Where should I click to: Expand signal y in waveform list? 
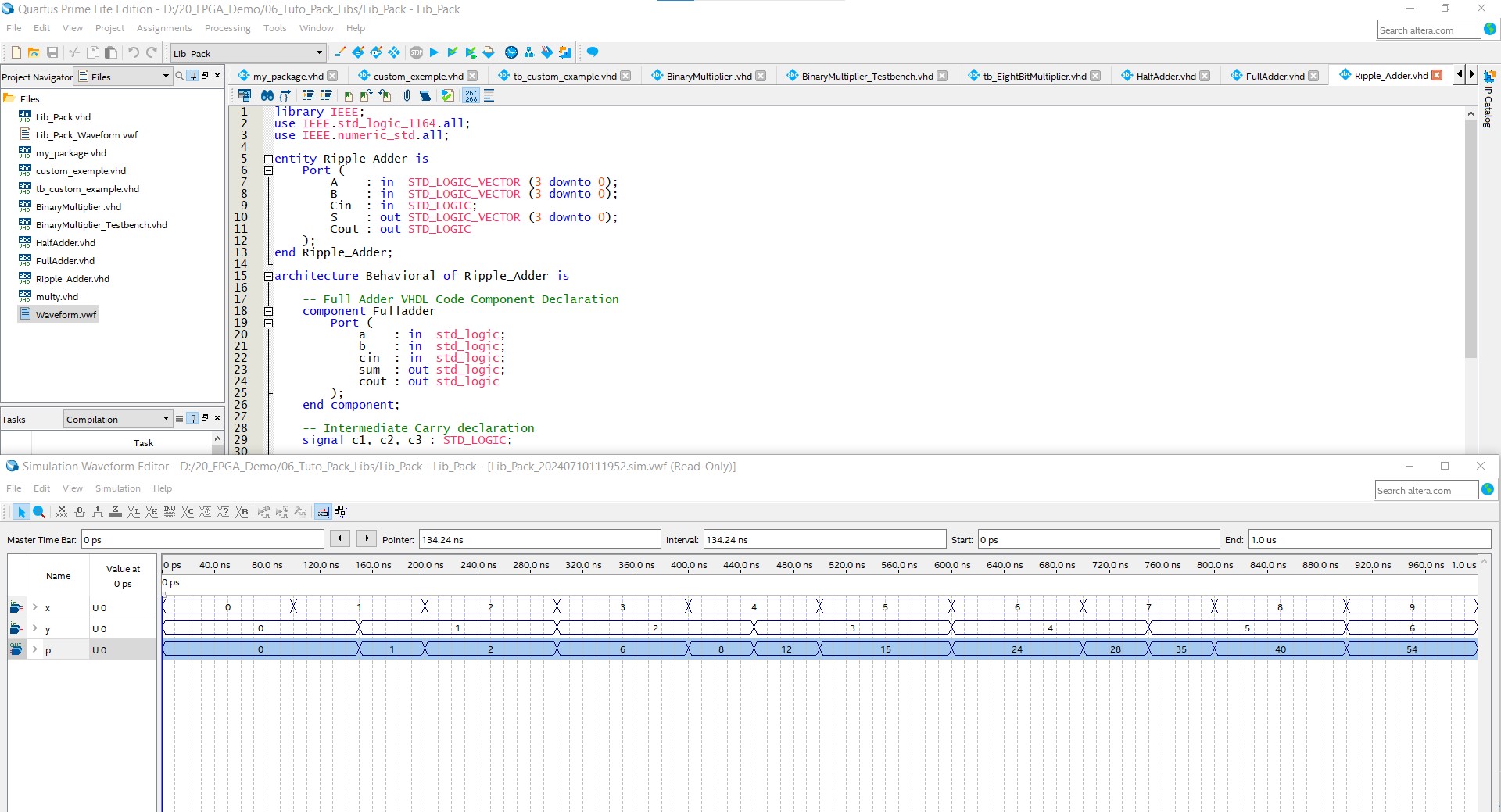pos(35,628)
